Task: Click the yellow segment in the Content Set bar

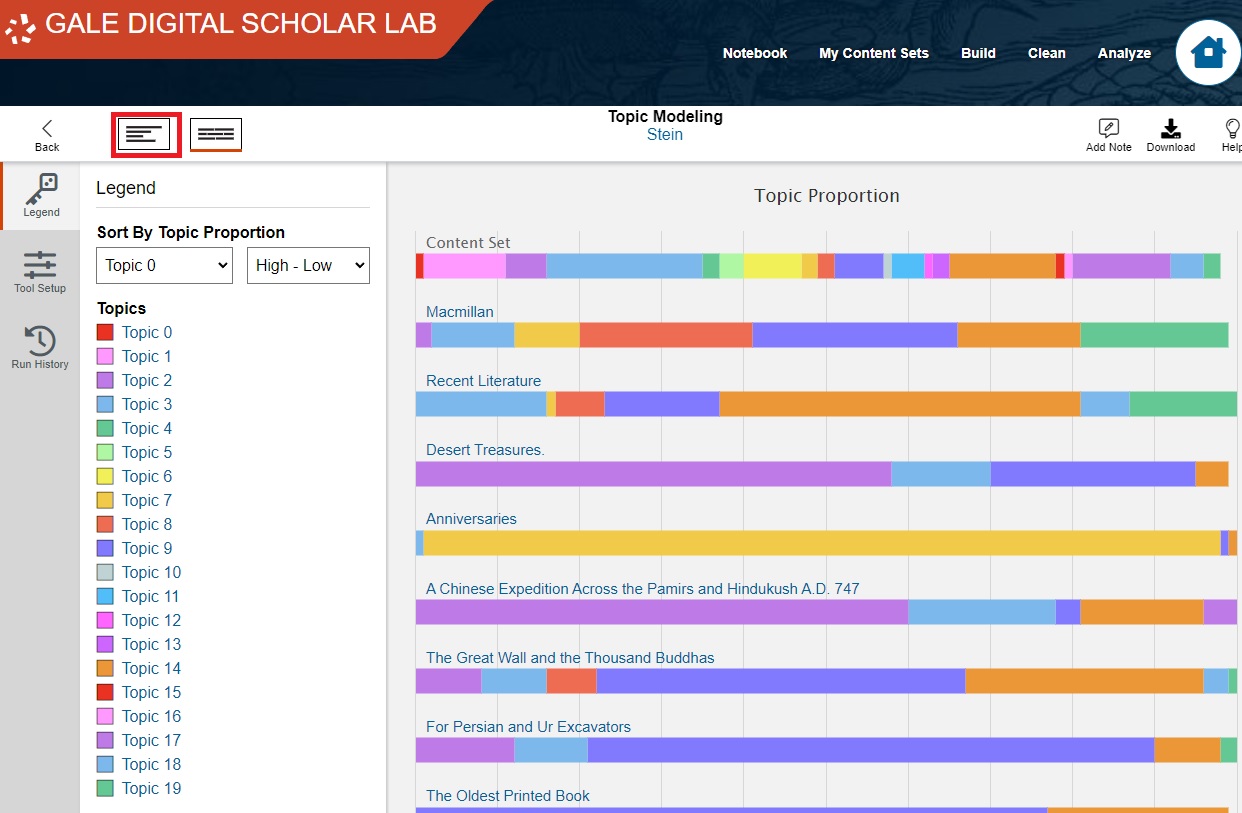Action: [x=773, y=266]
